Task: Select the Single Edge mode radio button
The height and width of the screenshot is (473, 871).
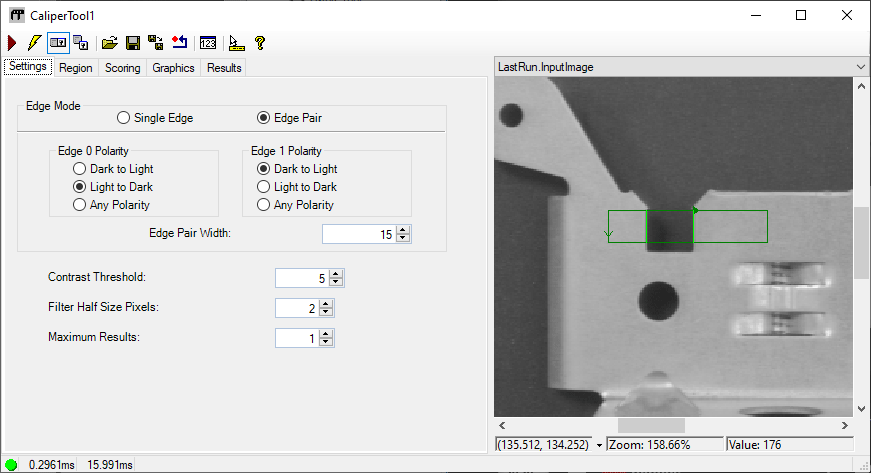Action: pyautogui.click(x=124, y=118)
